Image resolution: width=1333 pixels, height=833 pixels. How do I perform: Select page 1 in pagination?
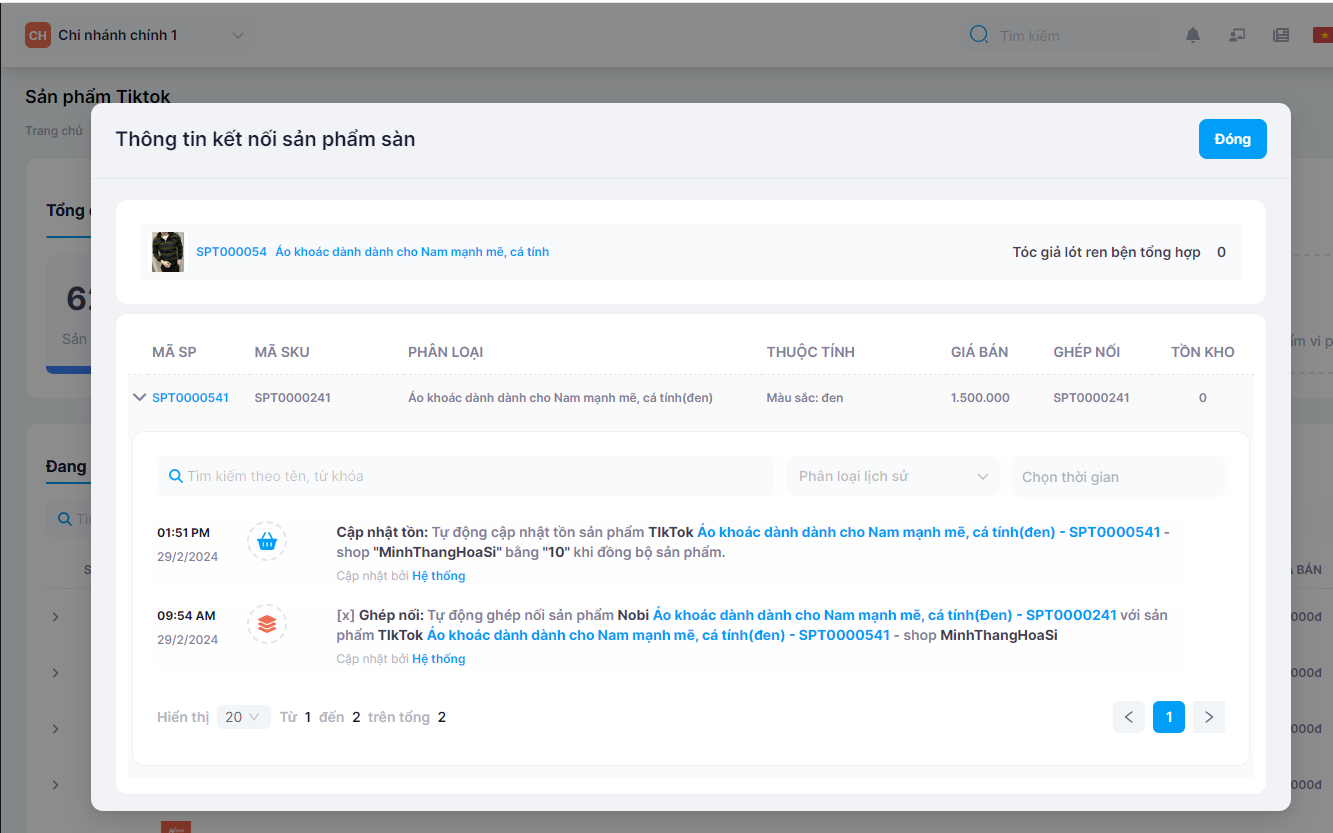click(1168, 717)
